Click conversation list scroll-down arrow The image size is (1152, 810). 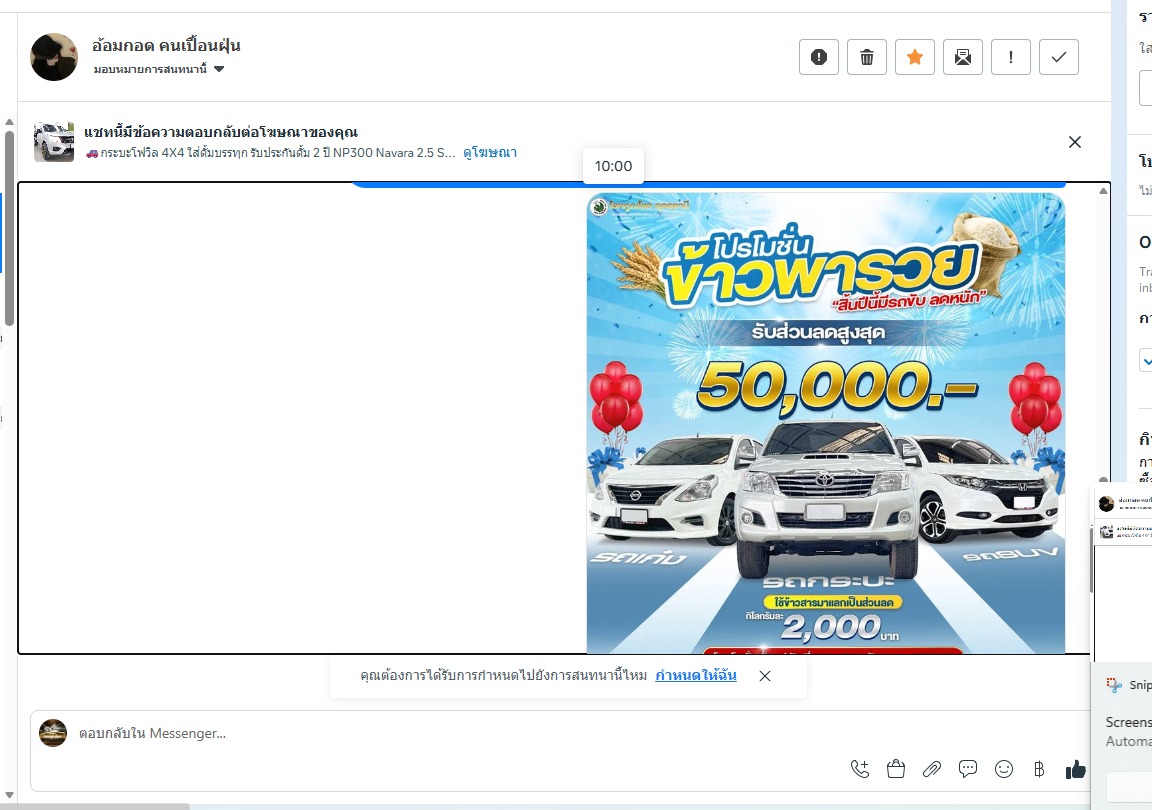(9, 795)
